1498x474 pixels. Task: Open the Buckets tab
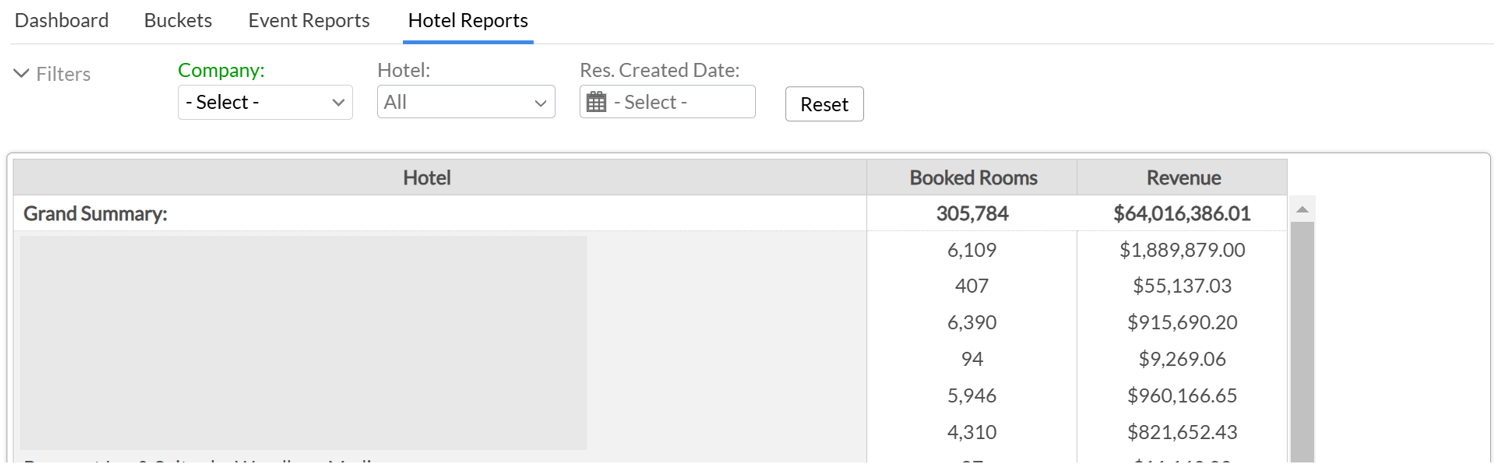[178, 20]
